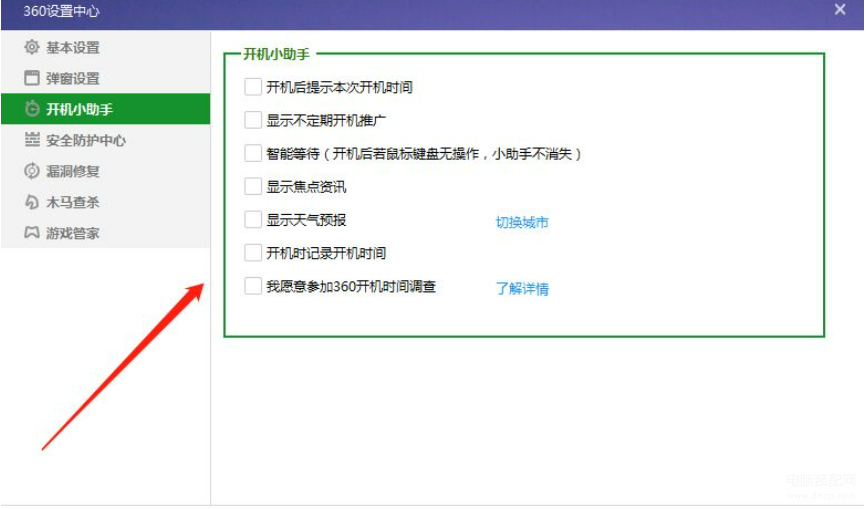The width and height of the screenshot is (866, 509).
Task: Click the 切换城市 link
Action: coord(522,222)
